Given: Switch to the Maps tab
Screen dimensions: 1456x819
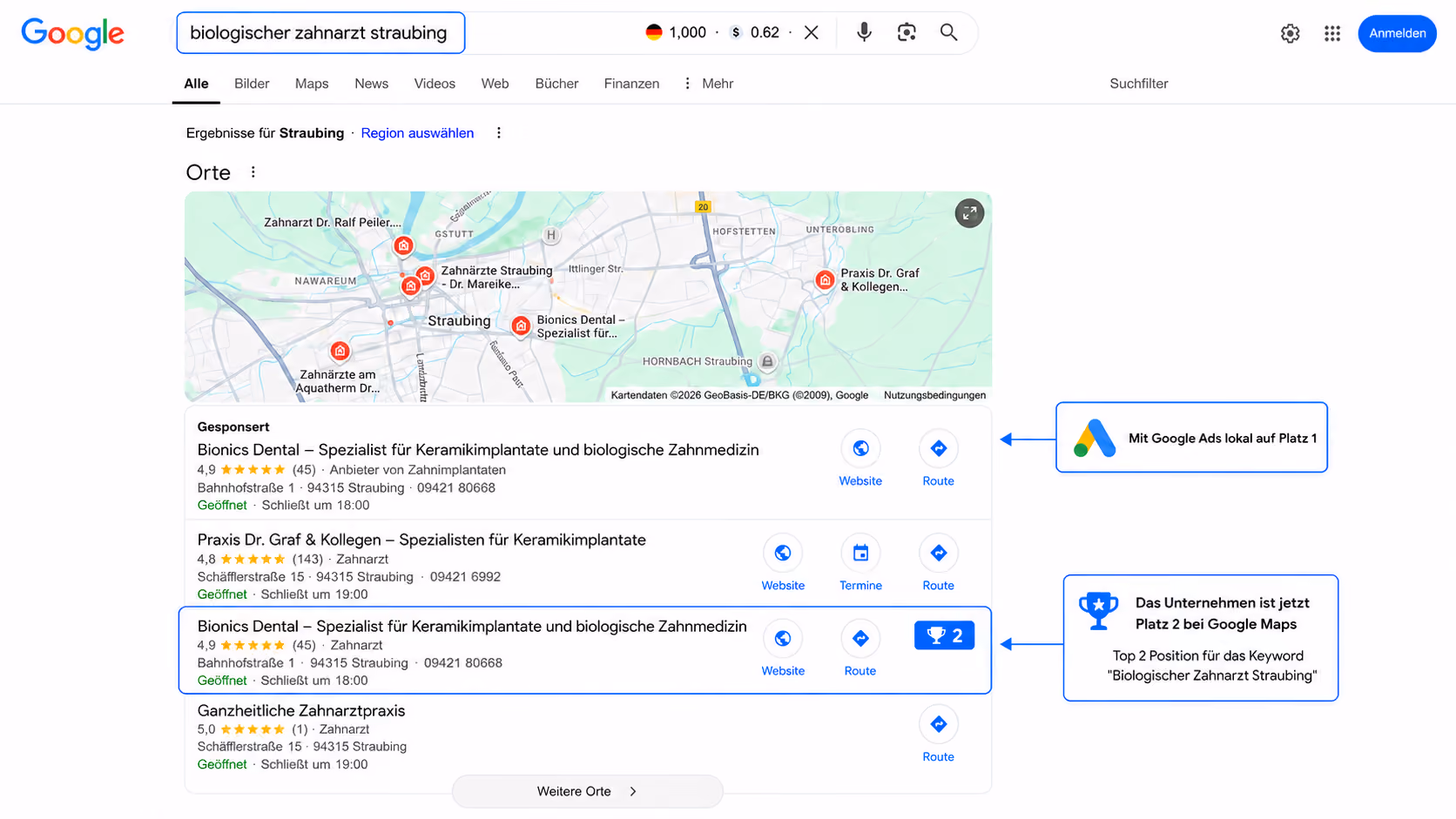Looking at the screenshot, I should click(x=312, y=84).
